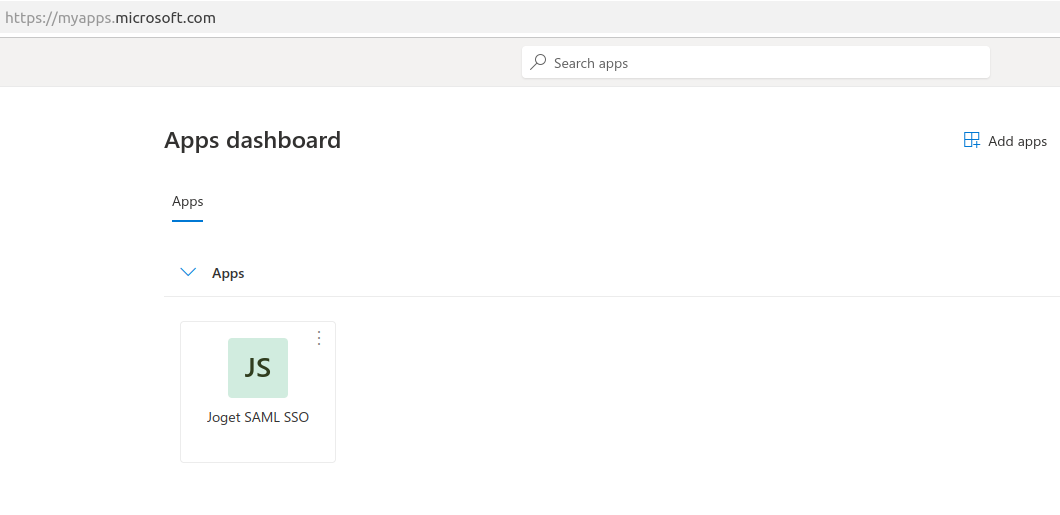1060x515 pixels.
Task: Click the magnifier icon in the search box
Action: point(538,62)
